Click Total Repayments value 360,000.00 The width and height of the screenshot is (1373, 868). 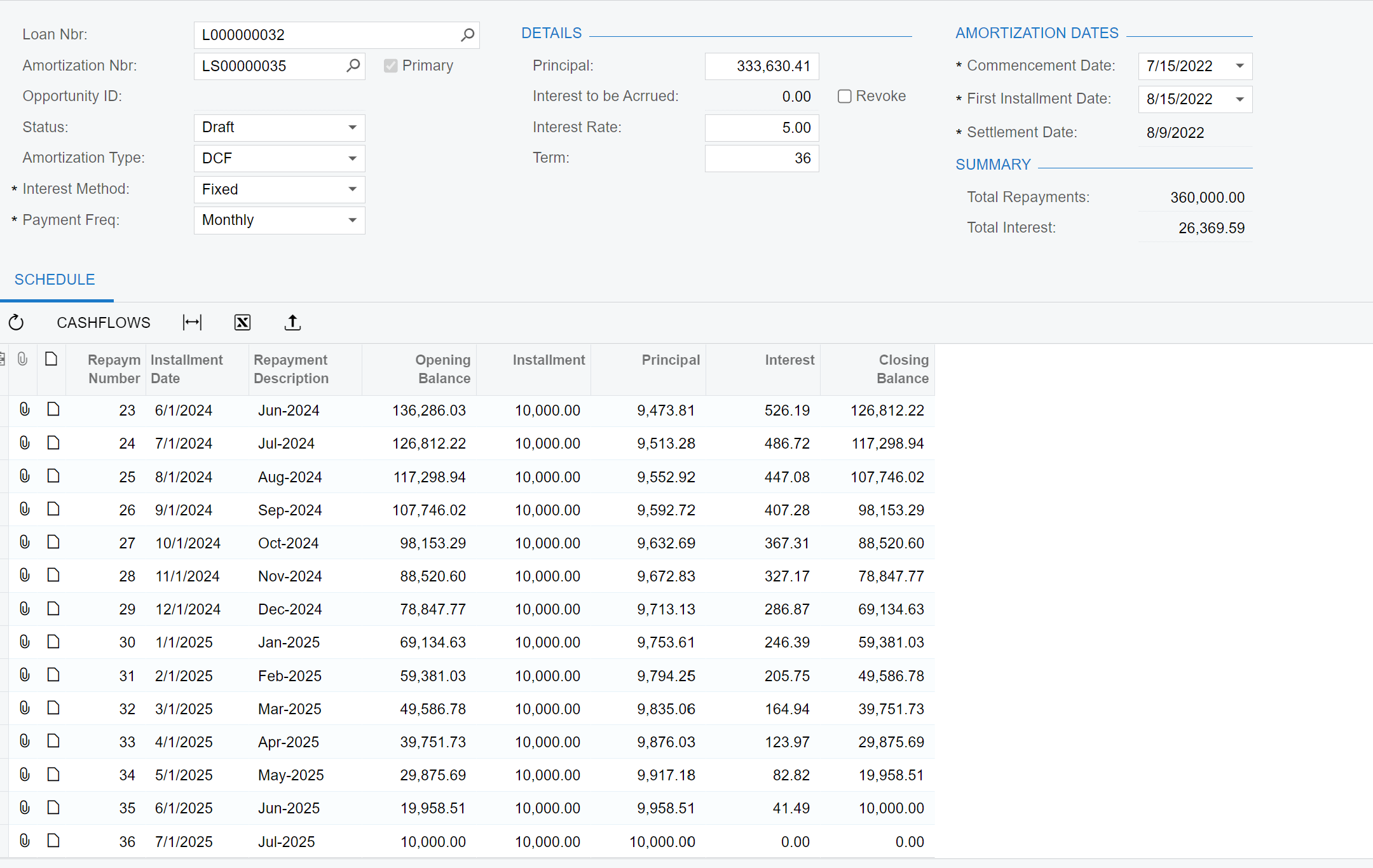(1207, 198)
